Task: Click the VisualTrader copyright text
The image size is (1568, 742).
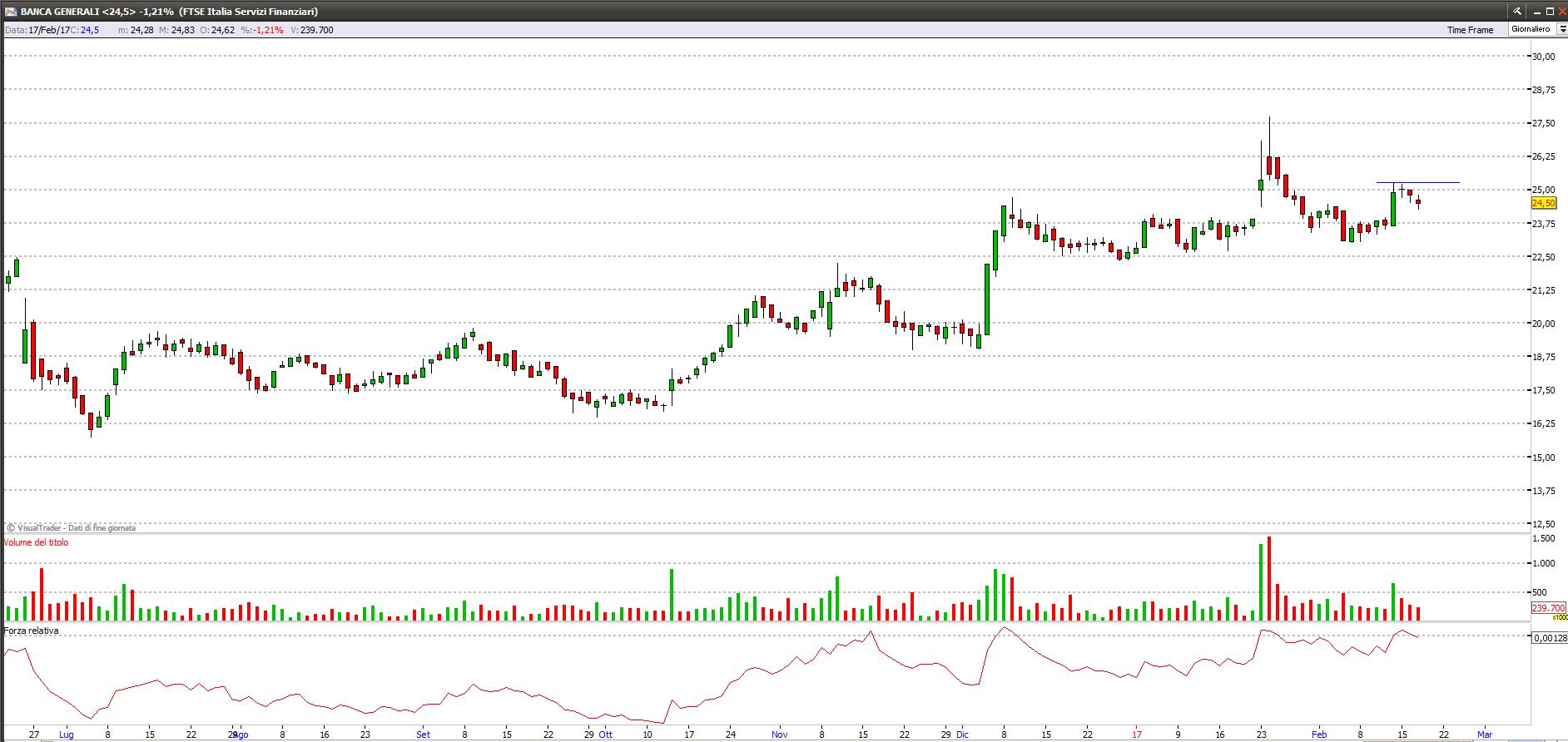Action: point(72,527)
